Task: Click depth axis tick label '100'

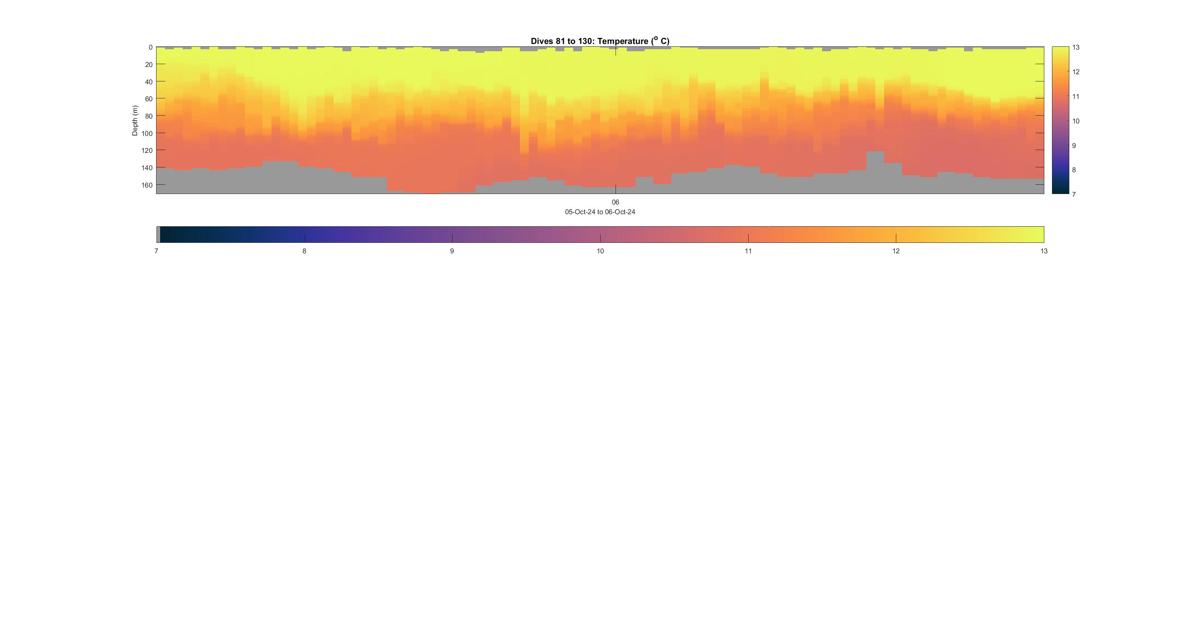Action: click(x=146, y=133)
